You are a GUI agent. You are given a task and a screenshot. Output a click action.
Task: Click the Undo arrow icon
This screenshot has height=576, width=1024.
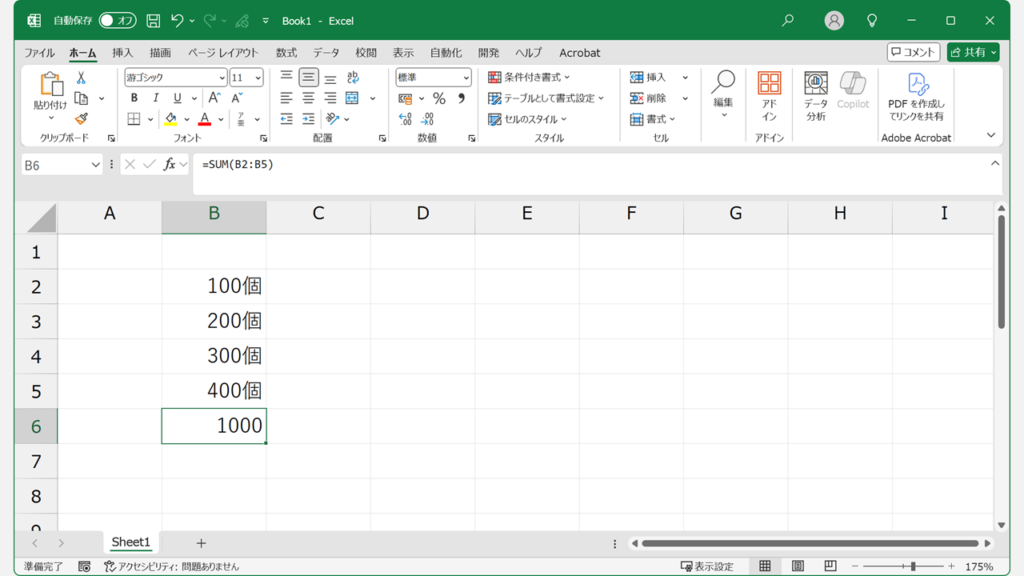[x=177, y=21]
